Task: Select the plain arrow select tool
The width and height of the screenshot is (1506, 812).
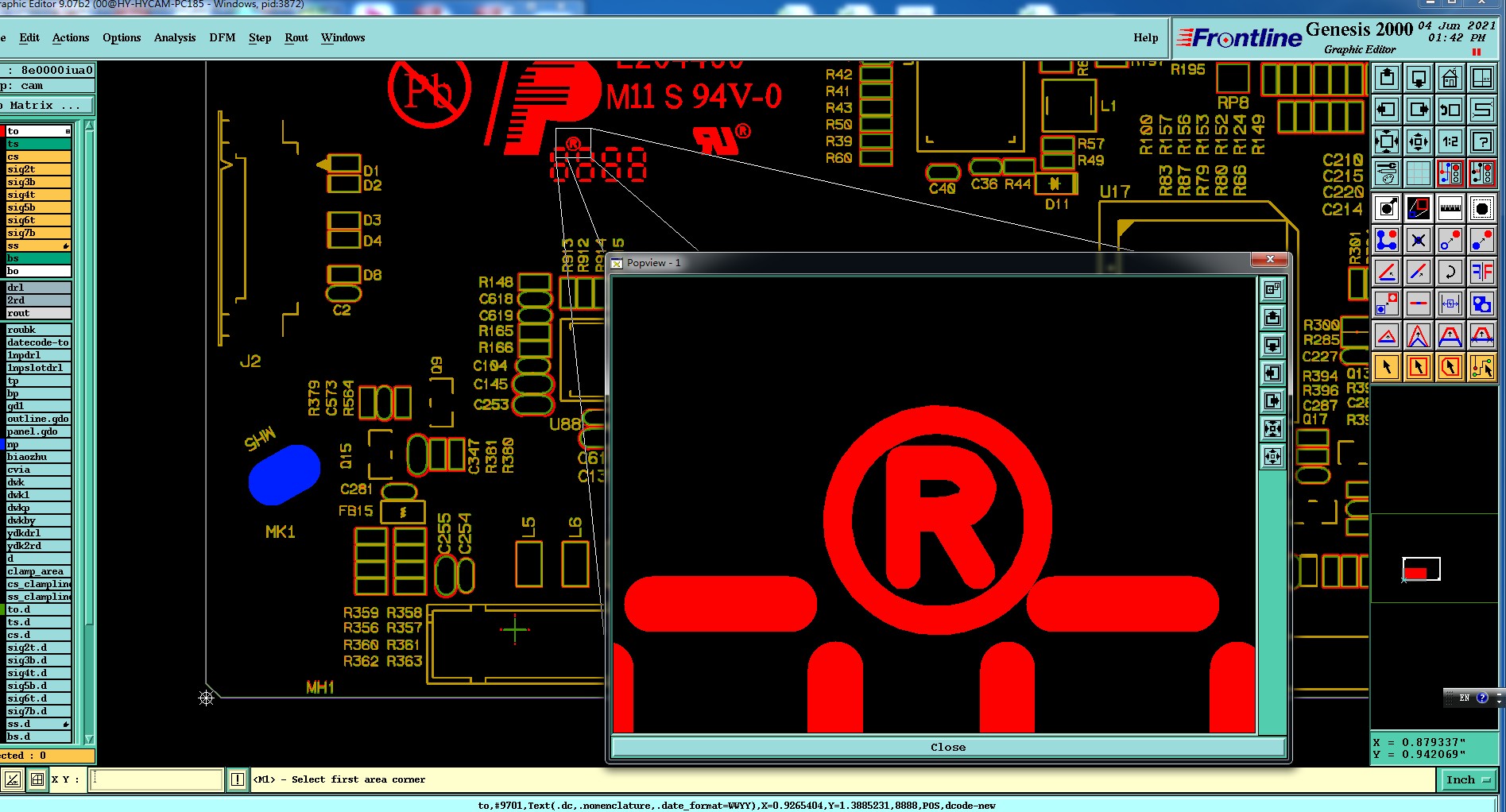Action: 1387,367
